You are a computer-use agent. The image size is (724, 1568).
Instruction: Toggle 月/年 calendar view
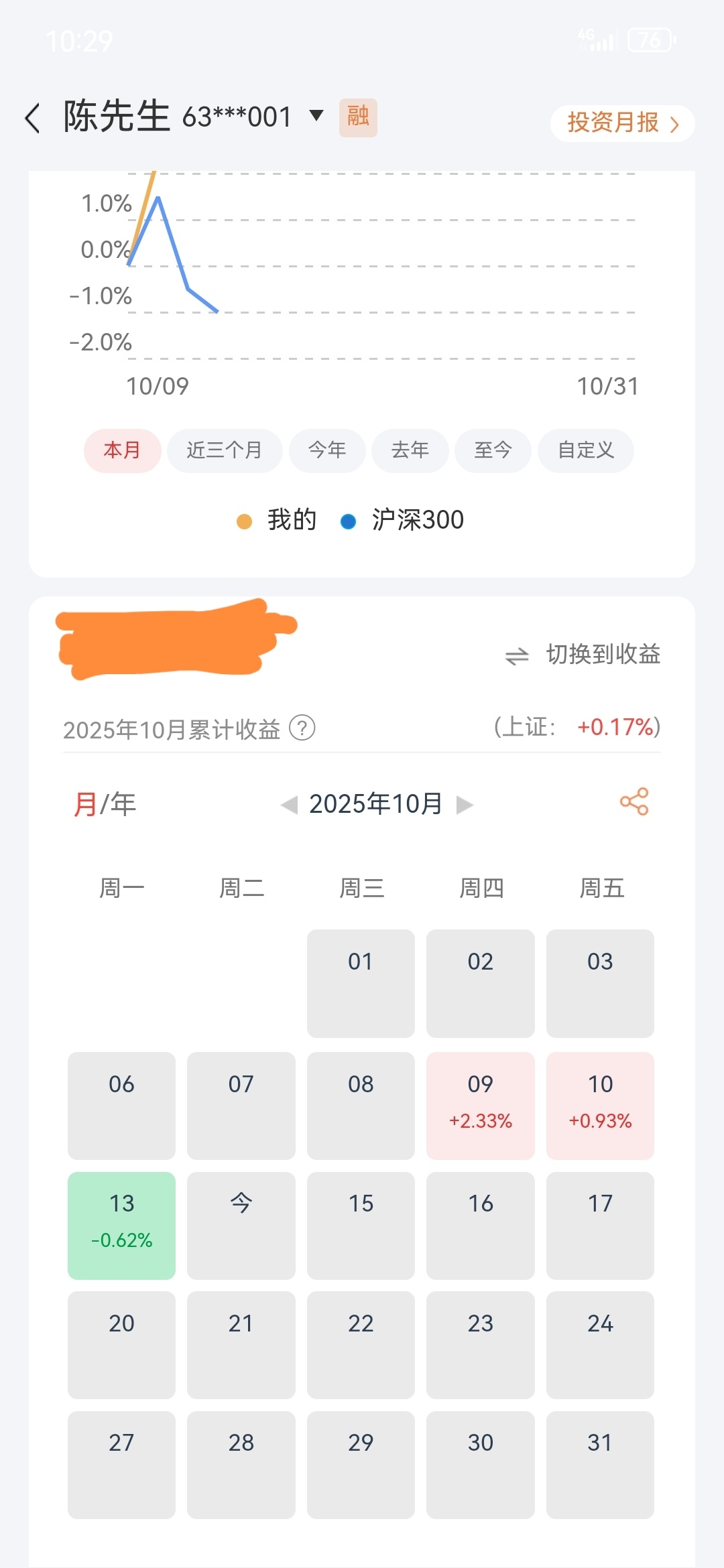105,804
